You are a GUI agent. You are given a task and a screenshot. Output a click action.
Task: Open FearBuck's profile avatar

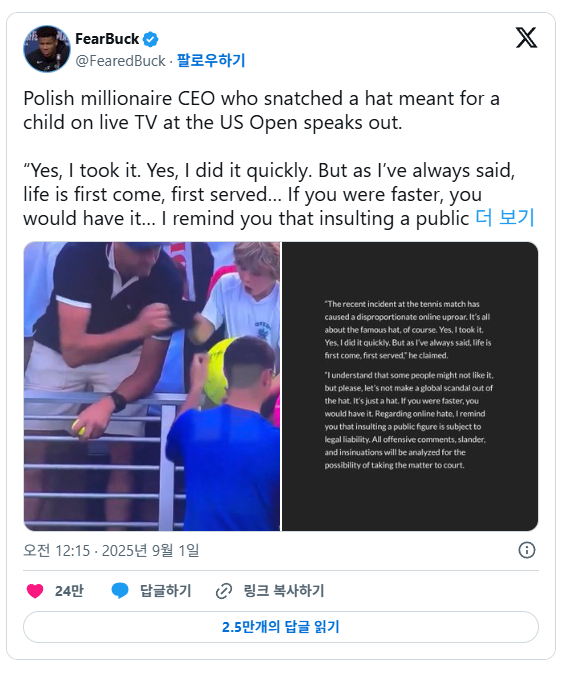point(46,49)
